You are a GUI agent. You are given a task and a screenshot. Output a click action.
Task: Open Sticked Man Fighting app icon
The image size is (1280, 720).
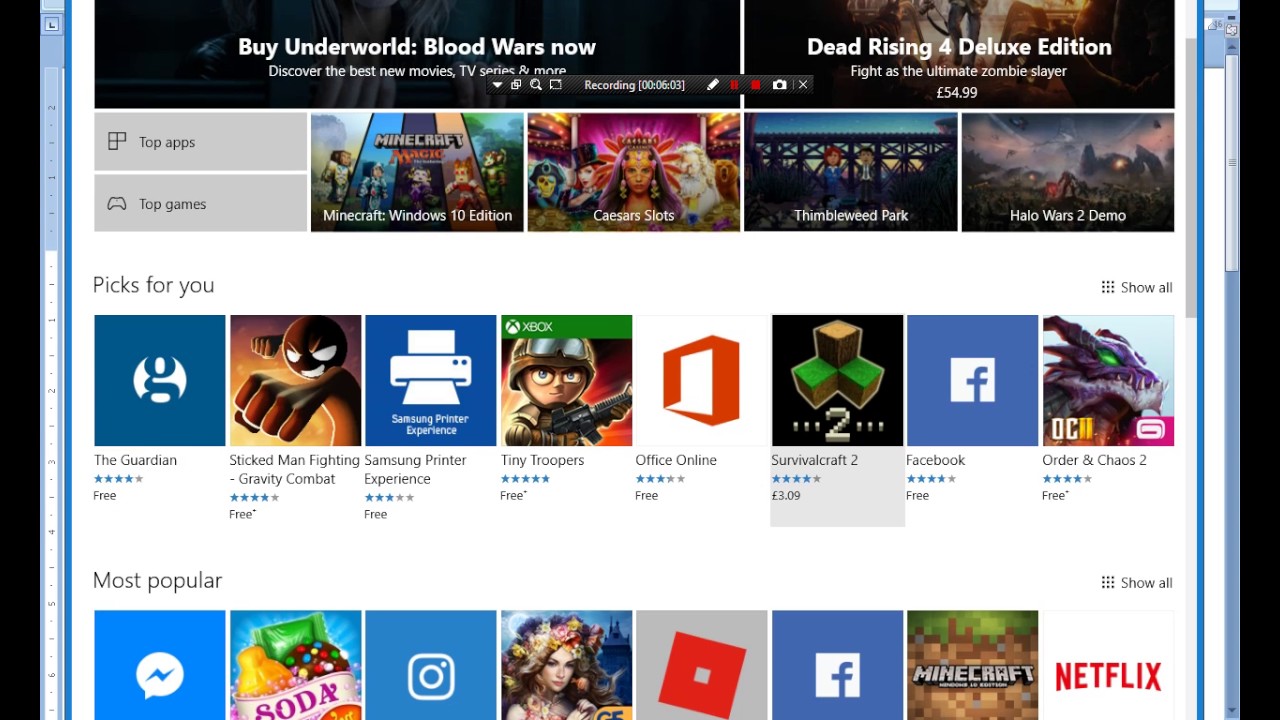(295, 380)
